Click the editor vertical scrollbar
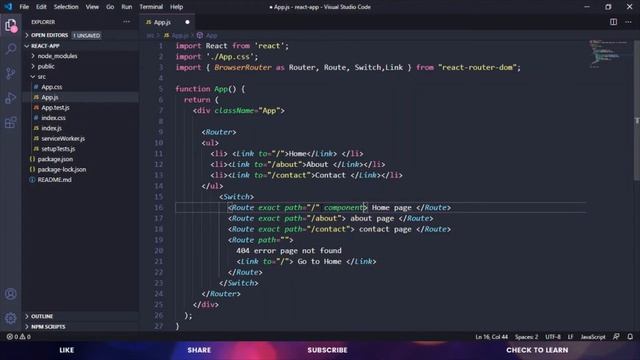Viewport: 640px width, 360px height. pos(636,110)
